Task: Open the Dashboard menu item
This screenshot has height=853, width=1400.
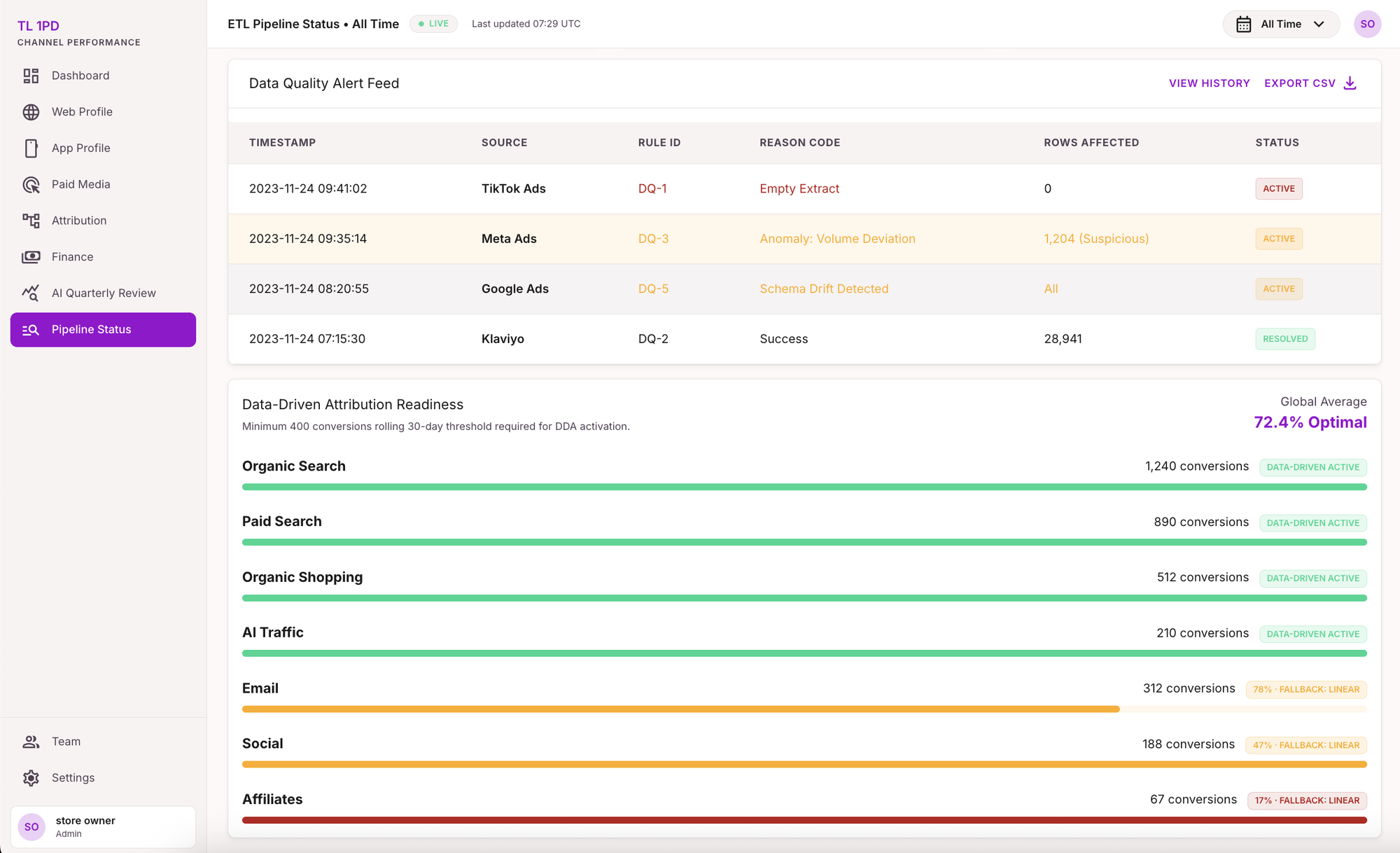Action: tap(103, 76)
